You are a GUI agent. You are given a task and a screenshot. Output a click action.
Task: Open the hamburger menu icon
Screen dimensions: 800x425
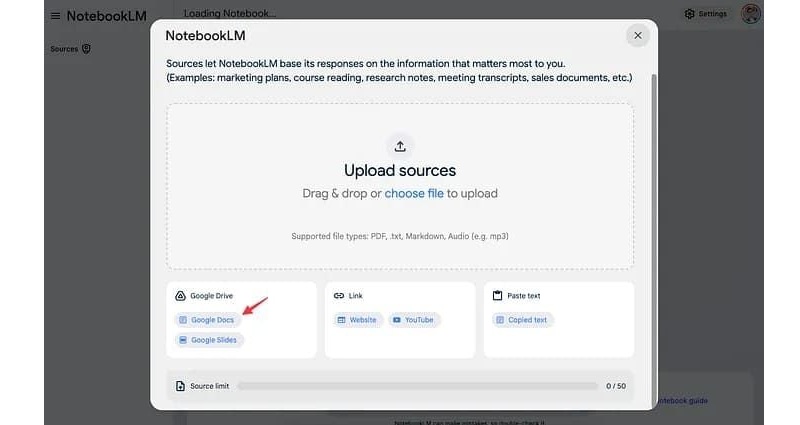55,16
